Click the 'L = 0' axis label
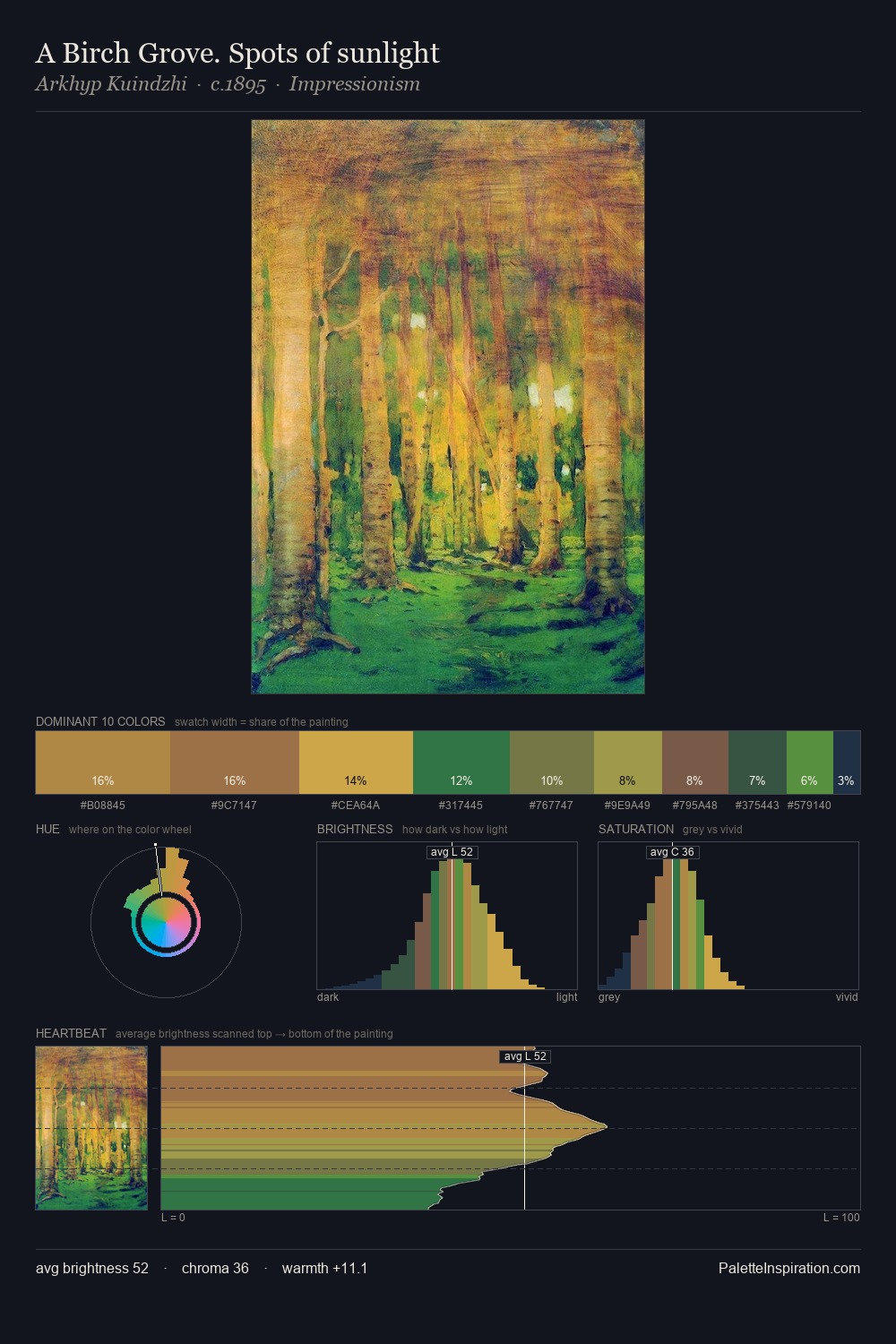The height and width of the screenshot is (1344, 896). click(x=173, y=1218)
